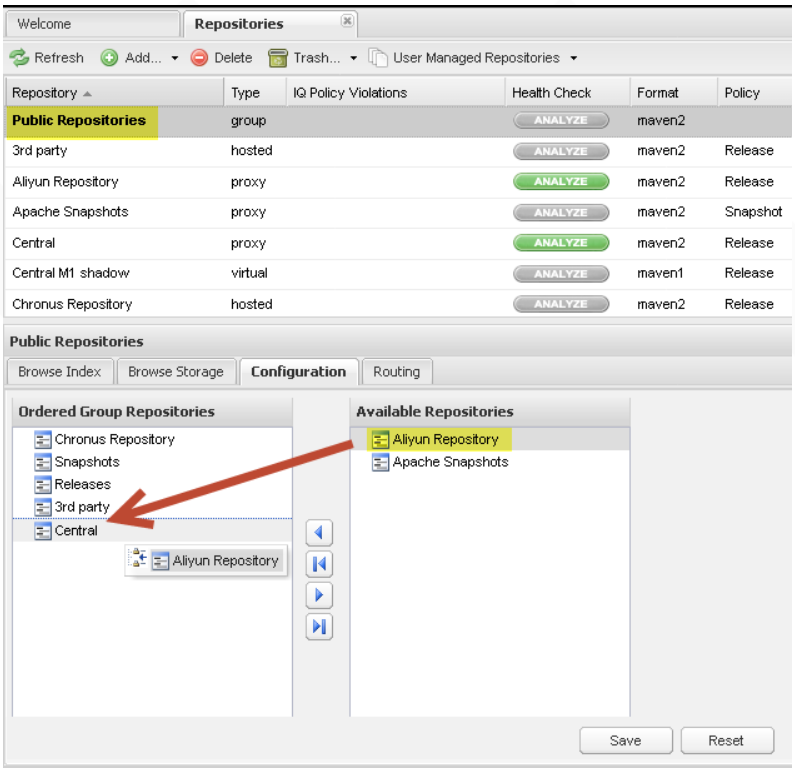The image size is (795, 770).
Task: Select the Configuration tab
Action: pos(299,372)
